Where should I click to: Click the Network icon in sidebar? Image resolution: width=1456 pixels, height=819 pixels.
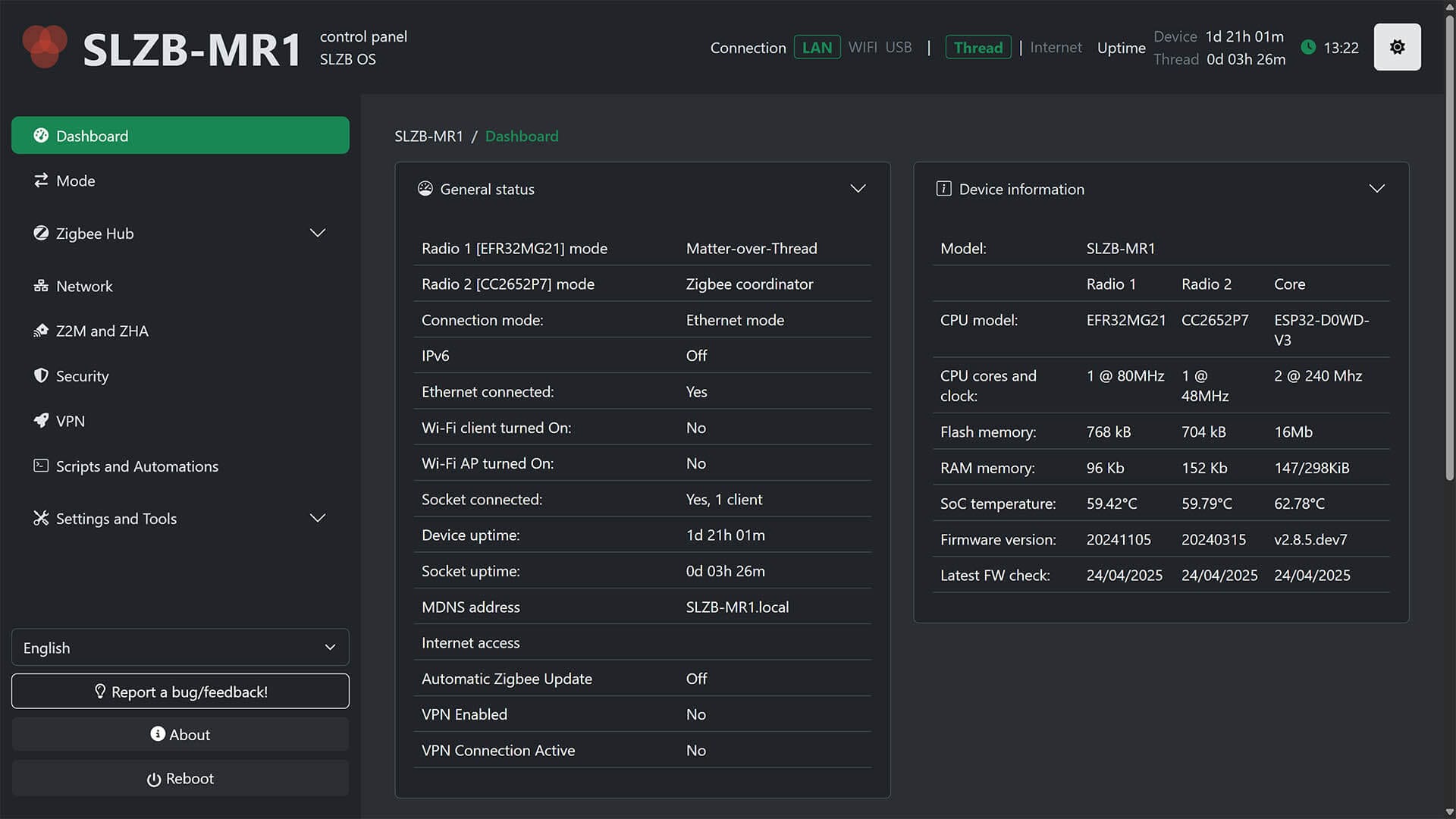click(41, 286)
